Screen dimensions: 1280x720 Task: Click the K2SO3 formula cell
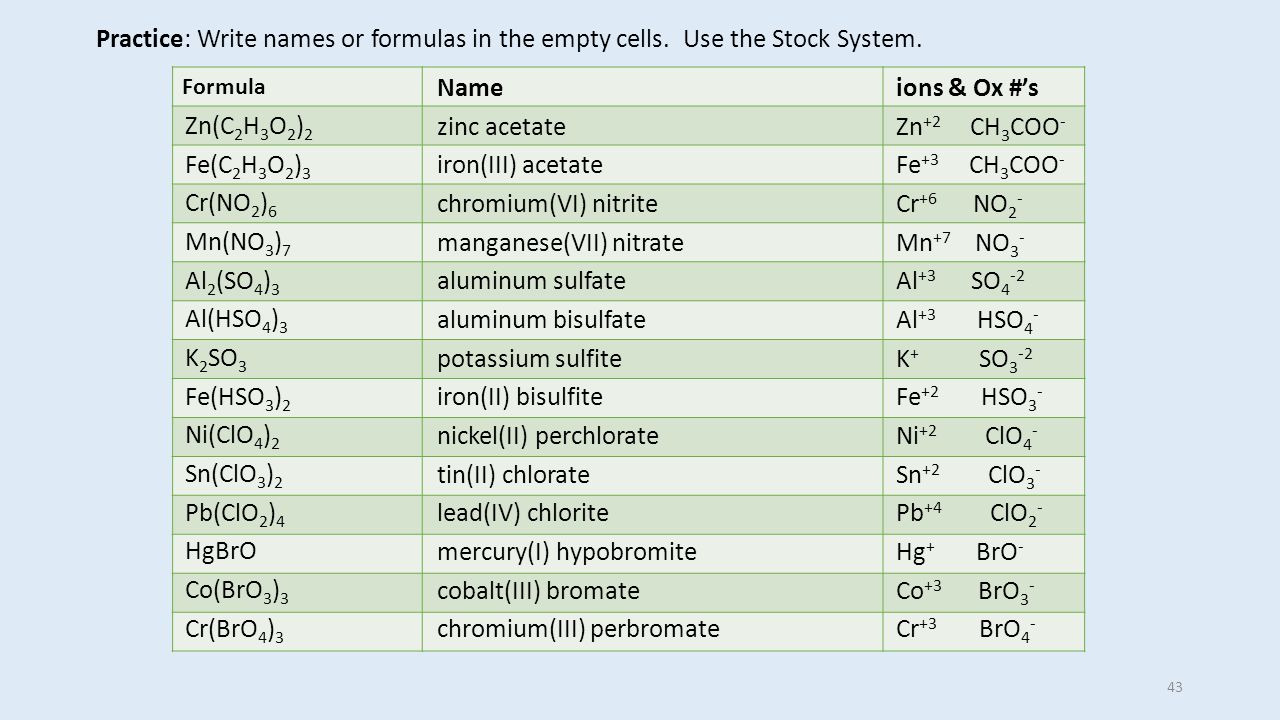pos(298,360)
